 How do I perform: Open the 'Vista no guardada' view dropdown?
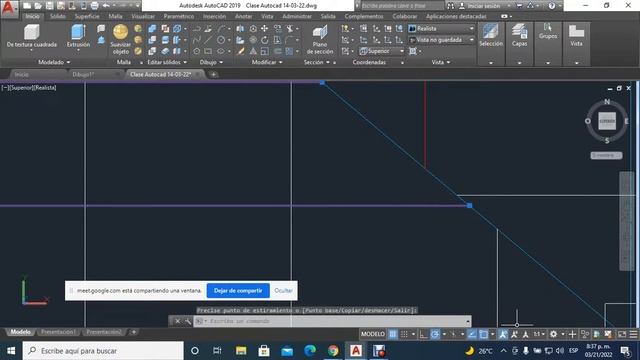(442, 40)
